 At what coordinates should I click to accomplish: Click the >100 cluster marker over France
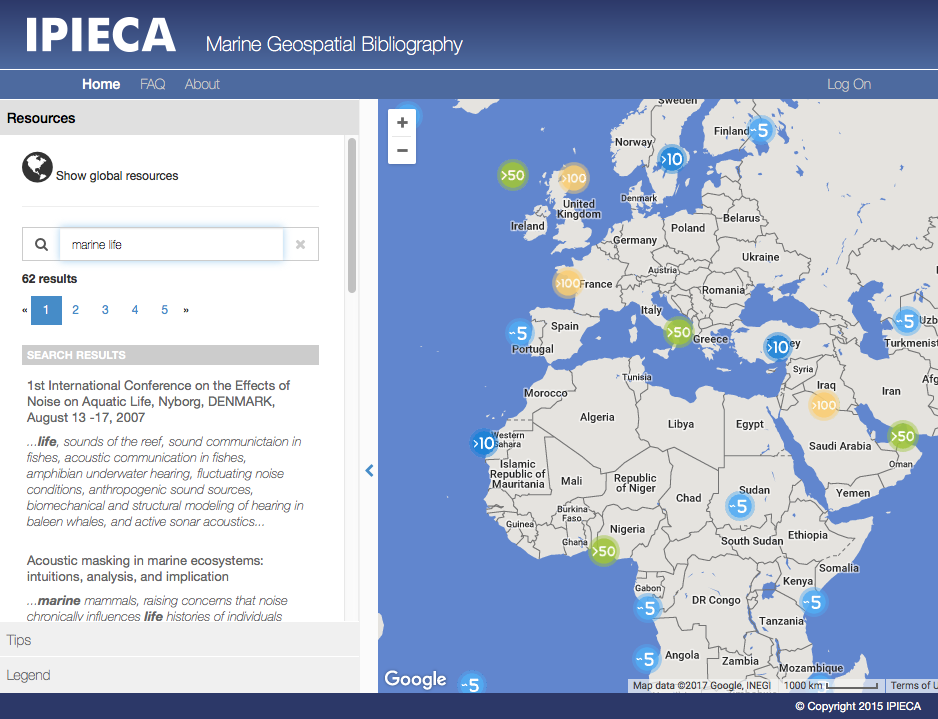(x=568, y=283)
